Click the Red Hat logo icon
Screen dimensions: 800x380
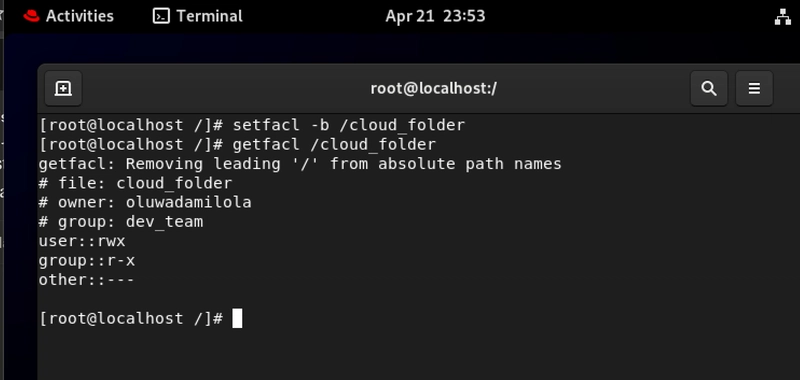[x=32, y=16]
